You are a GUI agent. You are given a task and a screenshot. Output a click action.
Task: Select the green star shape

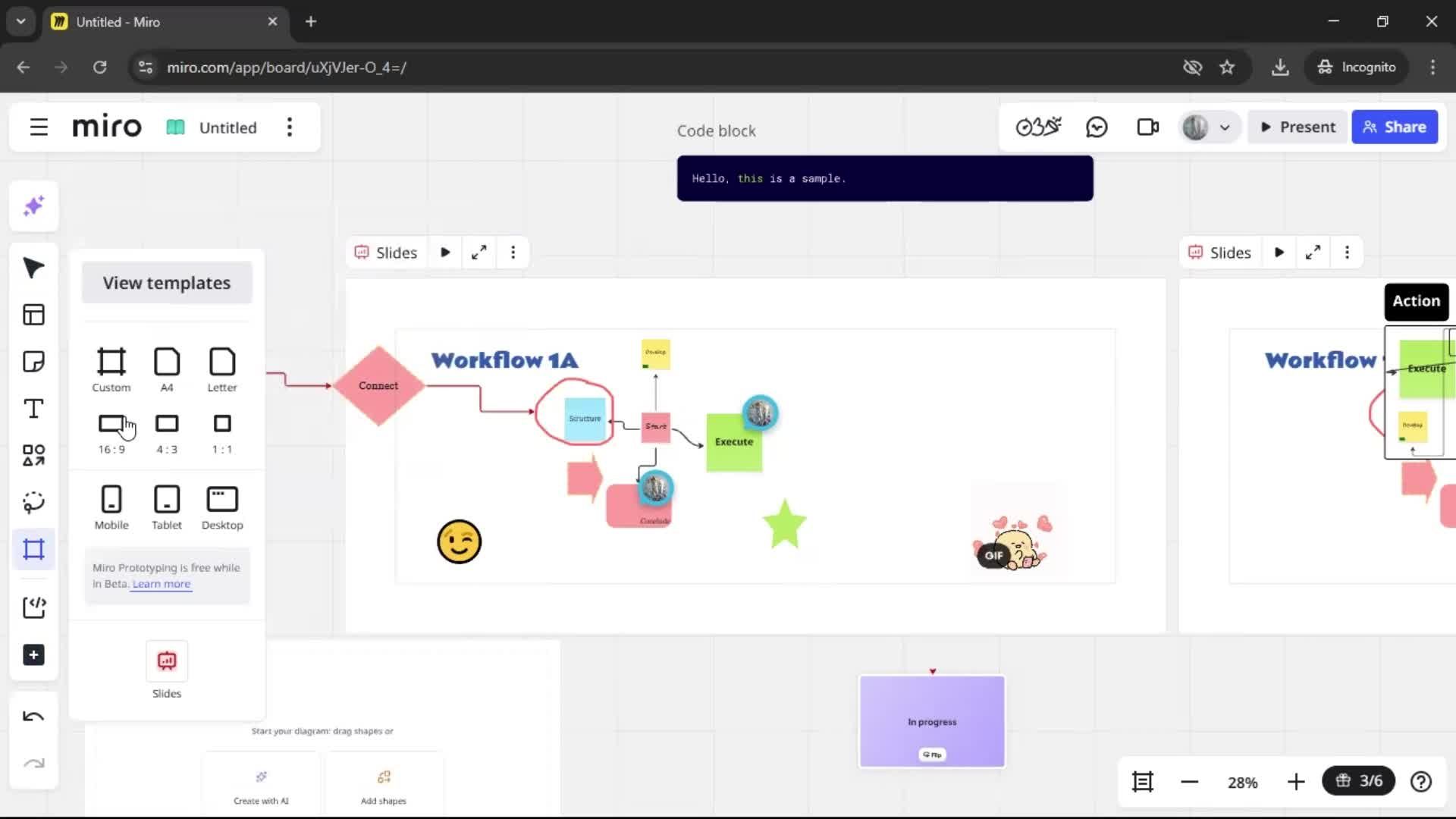point(784,524)
